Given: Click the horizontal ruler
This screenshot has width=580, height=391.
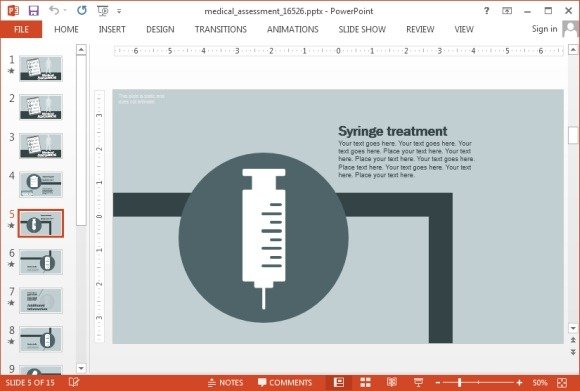Looking at the screenshot, I should 338,51.
